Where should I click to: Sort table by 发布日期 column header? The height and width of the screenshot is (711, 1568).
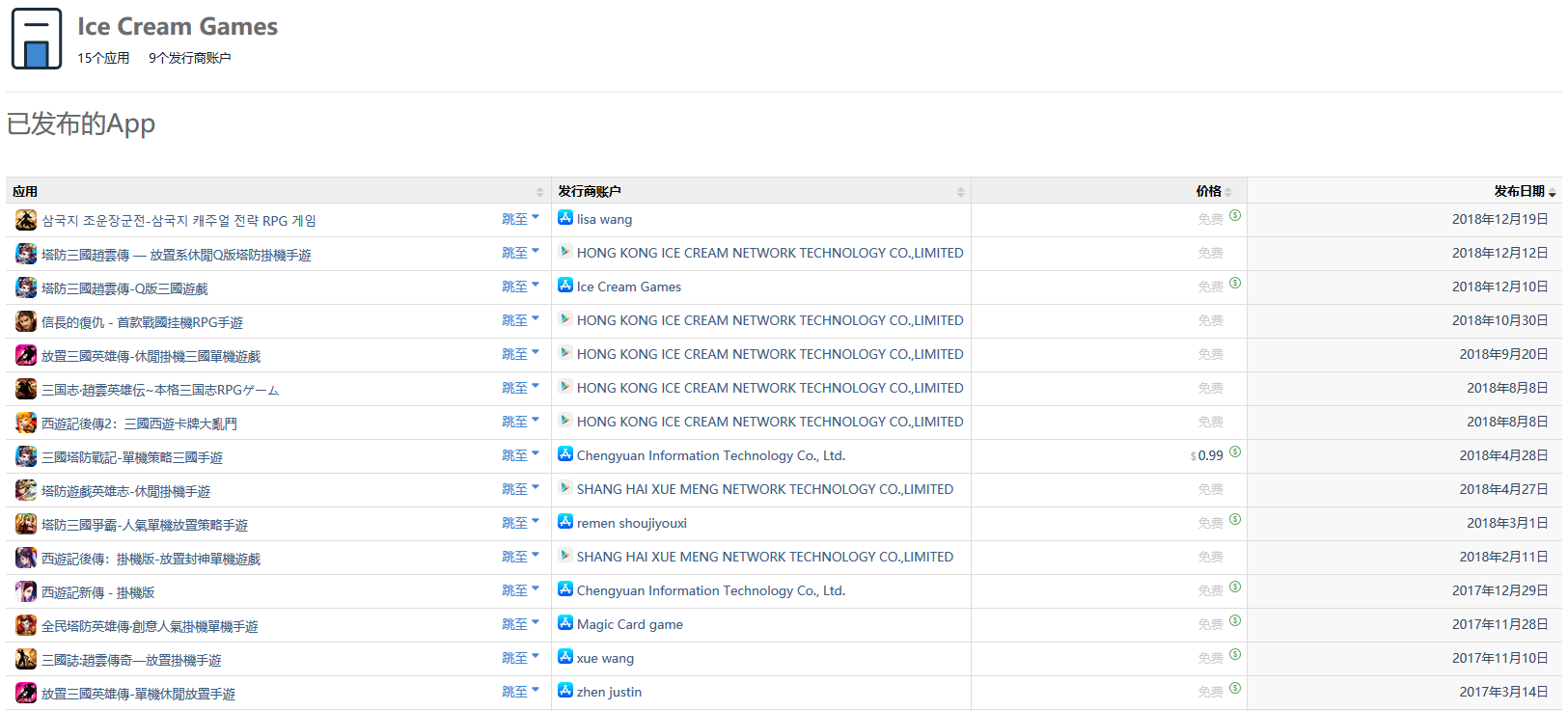[x=1404, y=191]
